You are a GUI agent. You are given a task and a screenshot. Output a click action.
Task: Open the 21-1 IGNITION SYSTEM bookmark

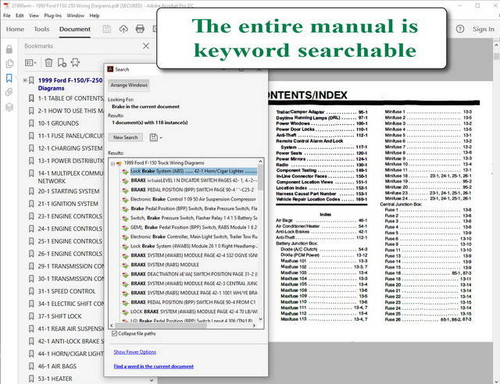[68, 204]
